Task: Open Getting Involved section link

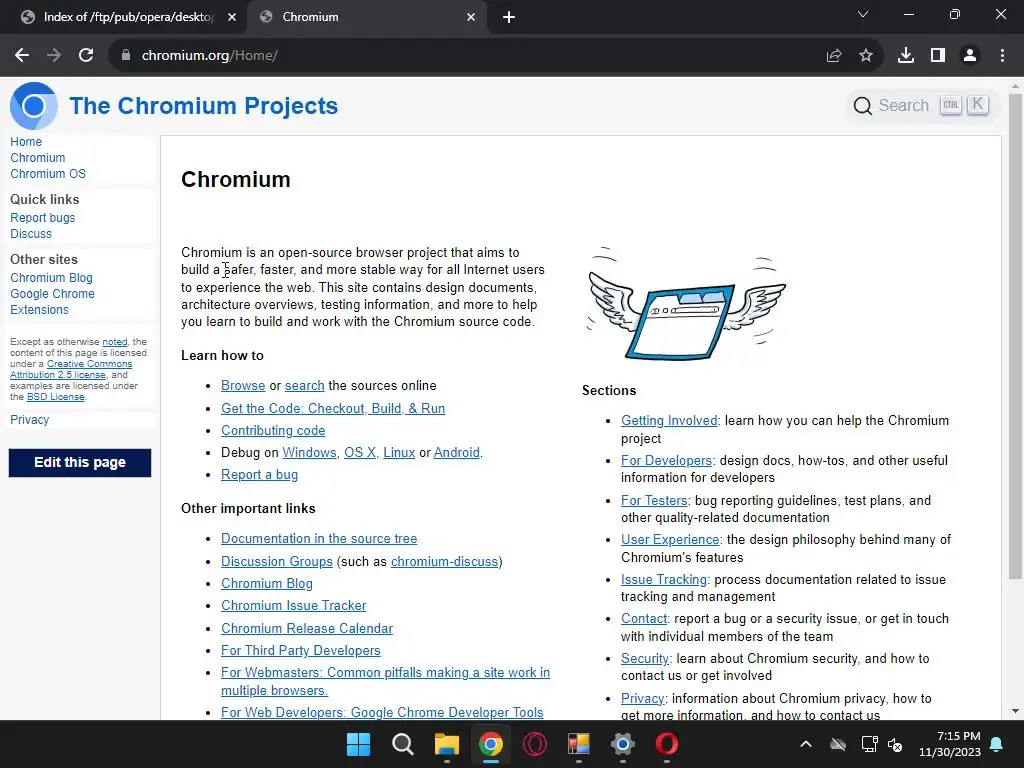Action: [669, 421]
